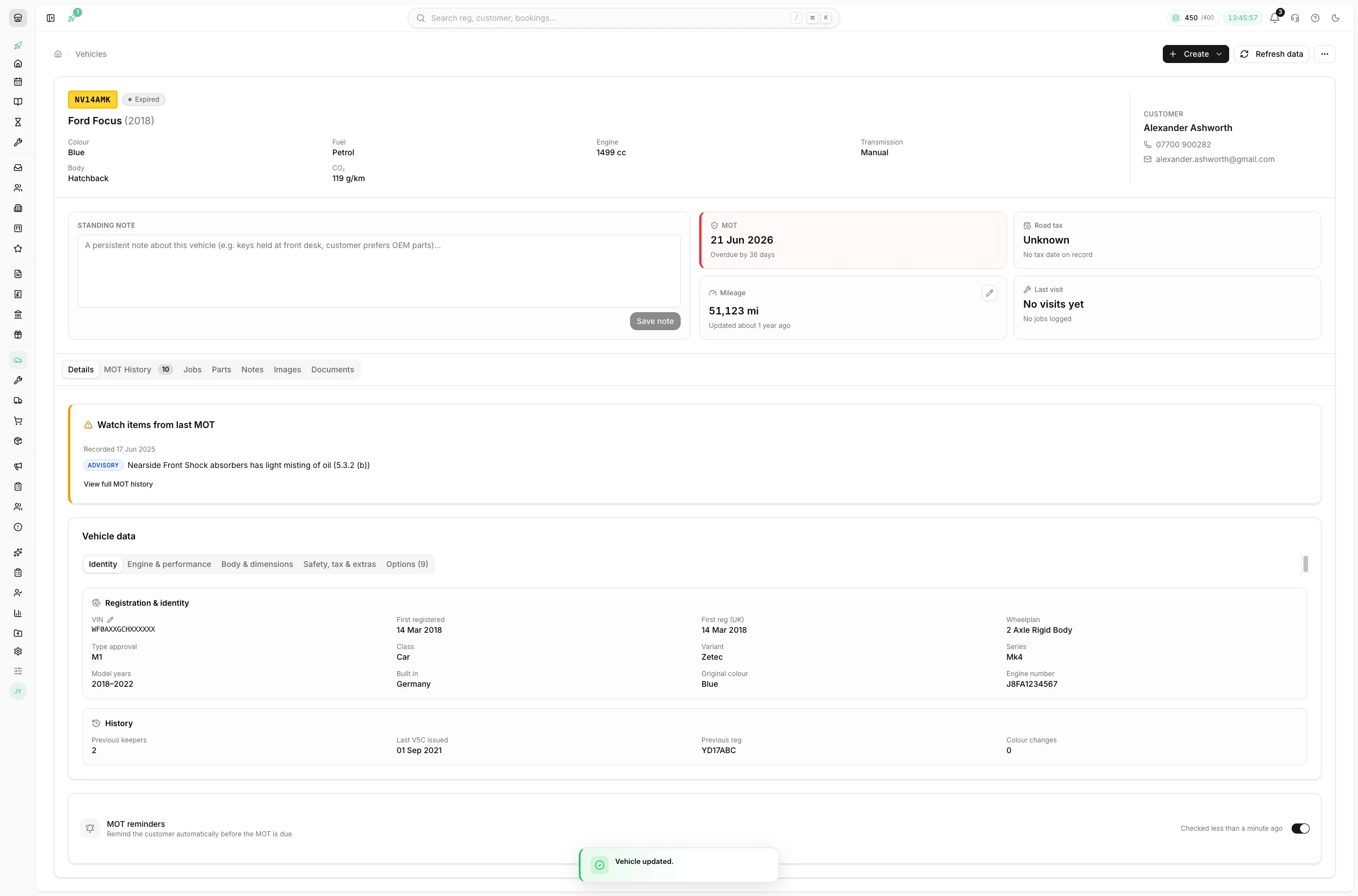This screenshot has height=896, width=1358.
Task: Click the headset support icon
Action: (1295, 17)
